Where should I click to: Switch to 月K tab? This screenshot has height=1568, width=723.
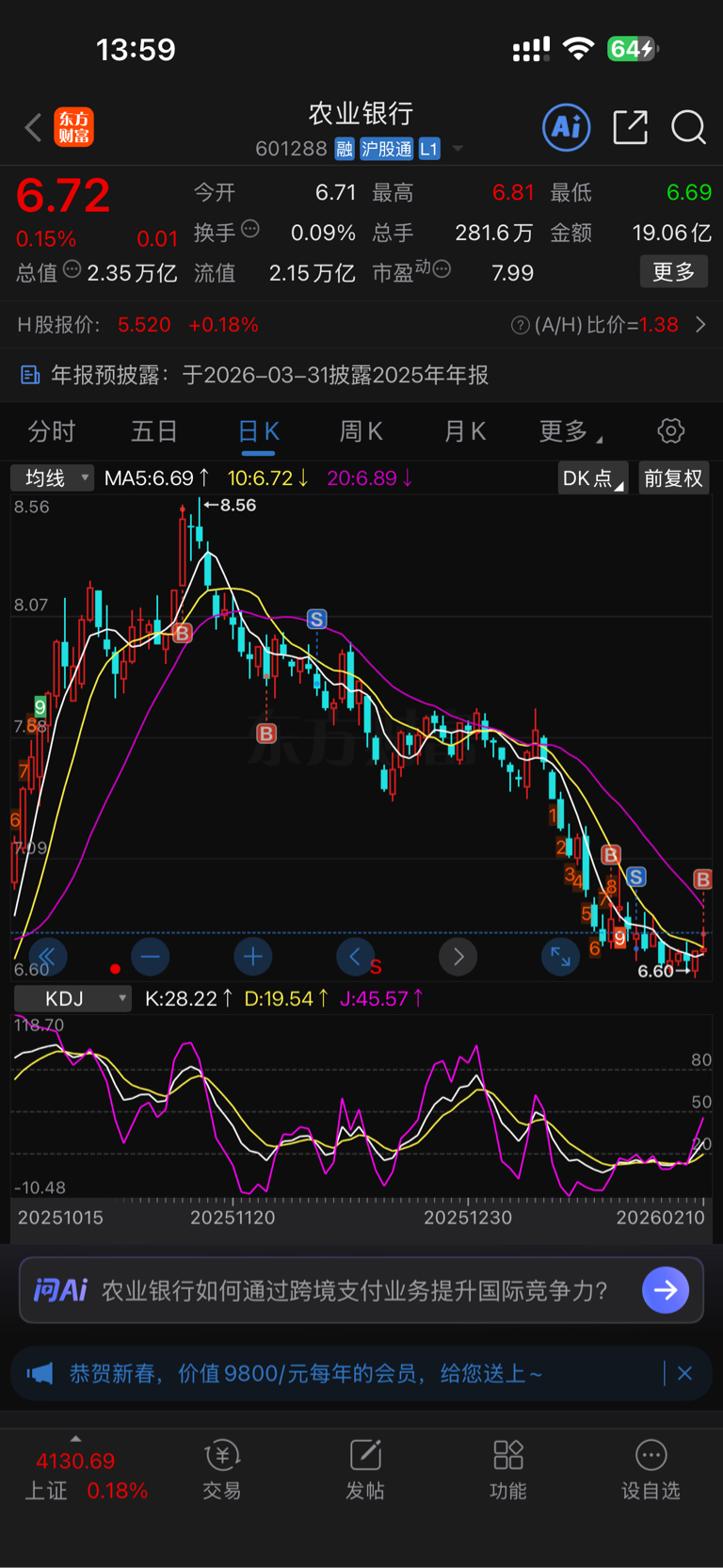(464, 431)
